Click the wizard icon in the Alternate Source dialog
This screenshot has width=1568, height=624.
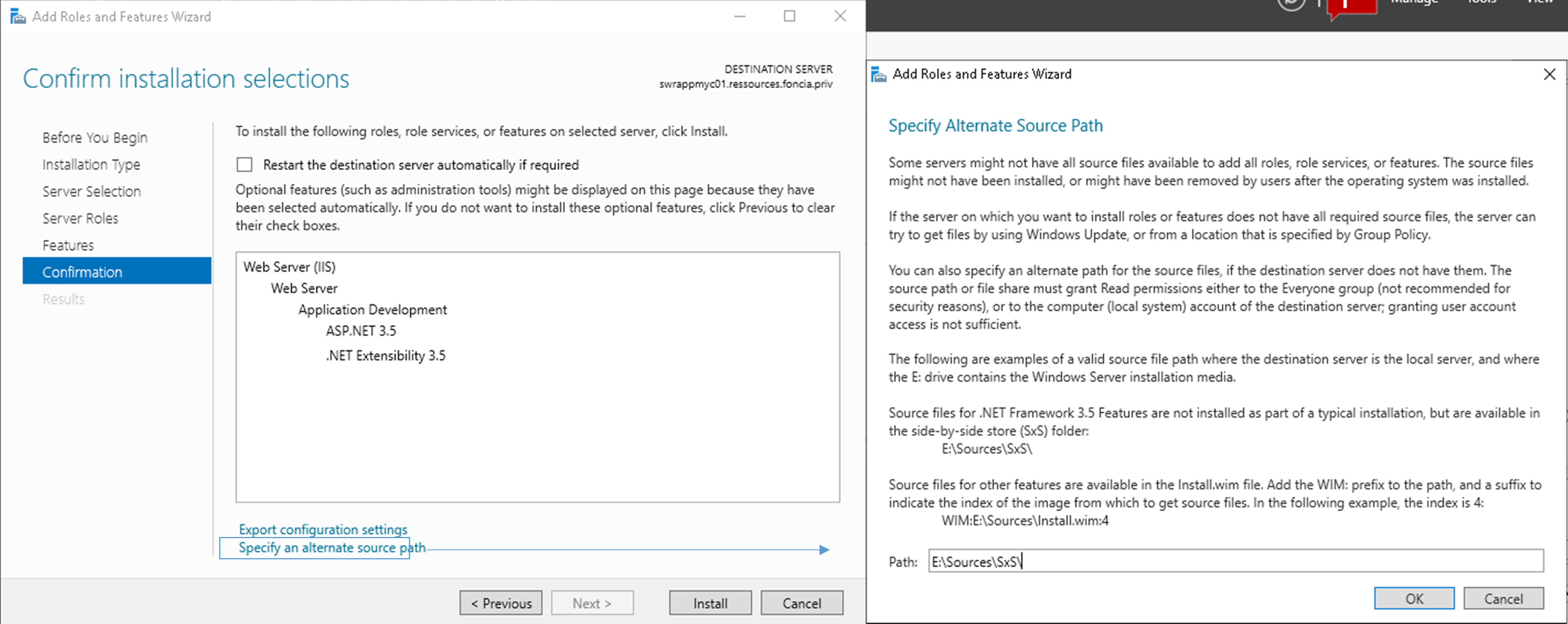point(878,75)
